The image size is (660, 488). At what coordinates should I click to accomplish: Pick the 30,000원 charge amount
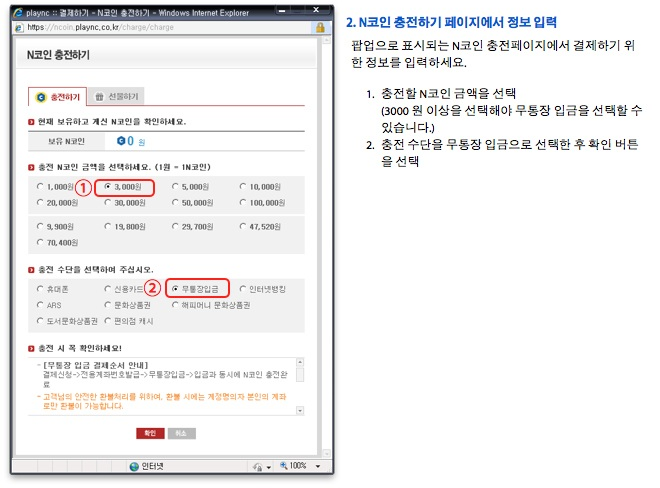coord(108,203)
